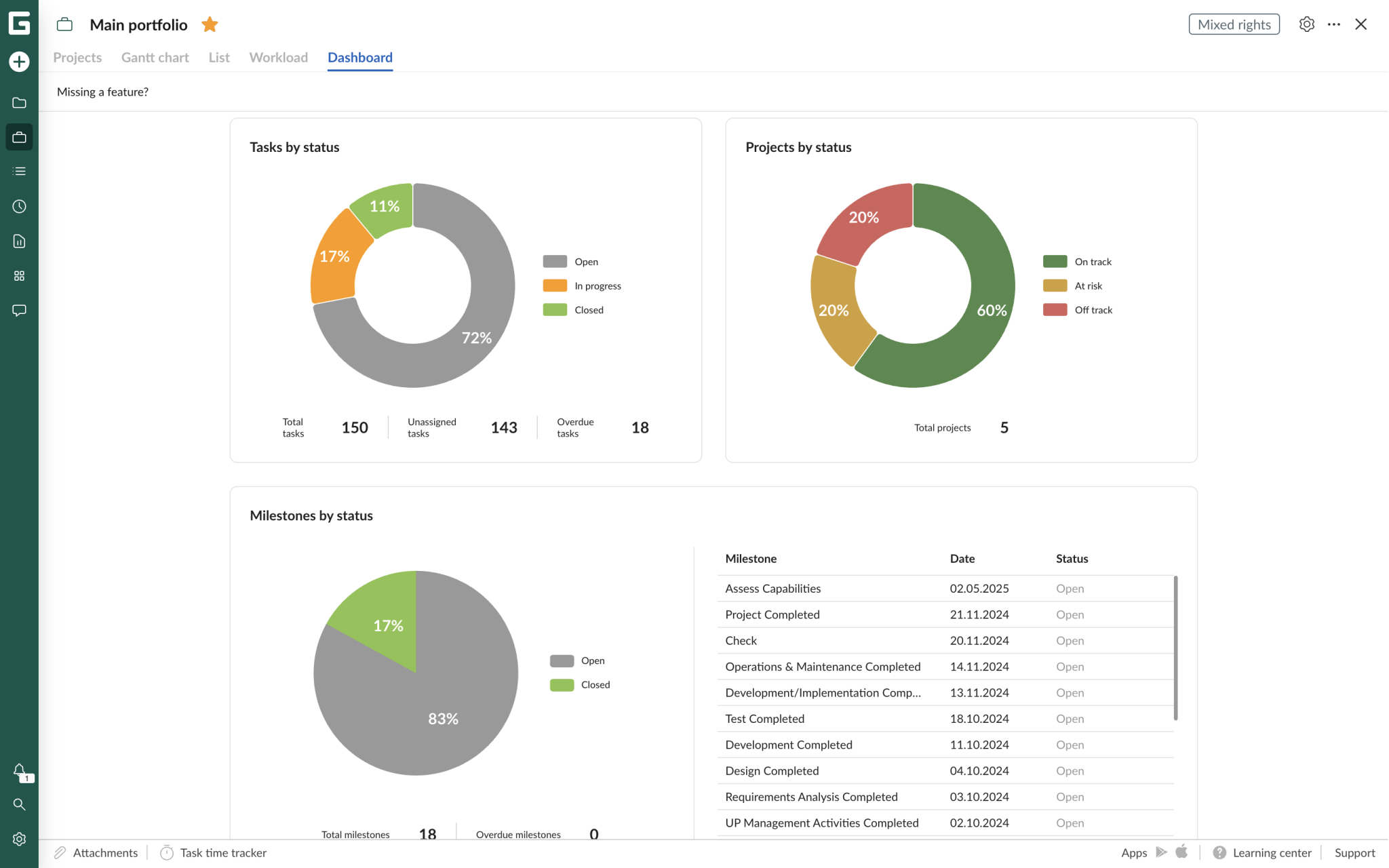This screenshot has width=1389, height=868.
Task: Open the comments chat icon
Action: click(19, 310)
